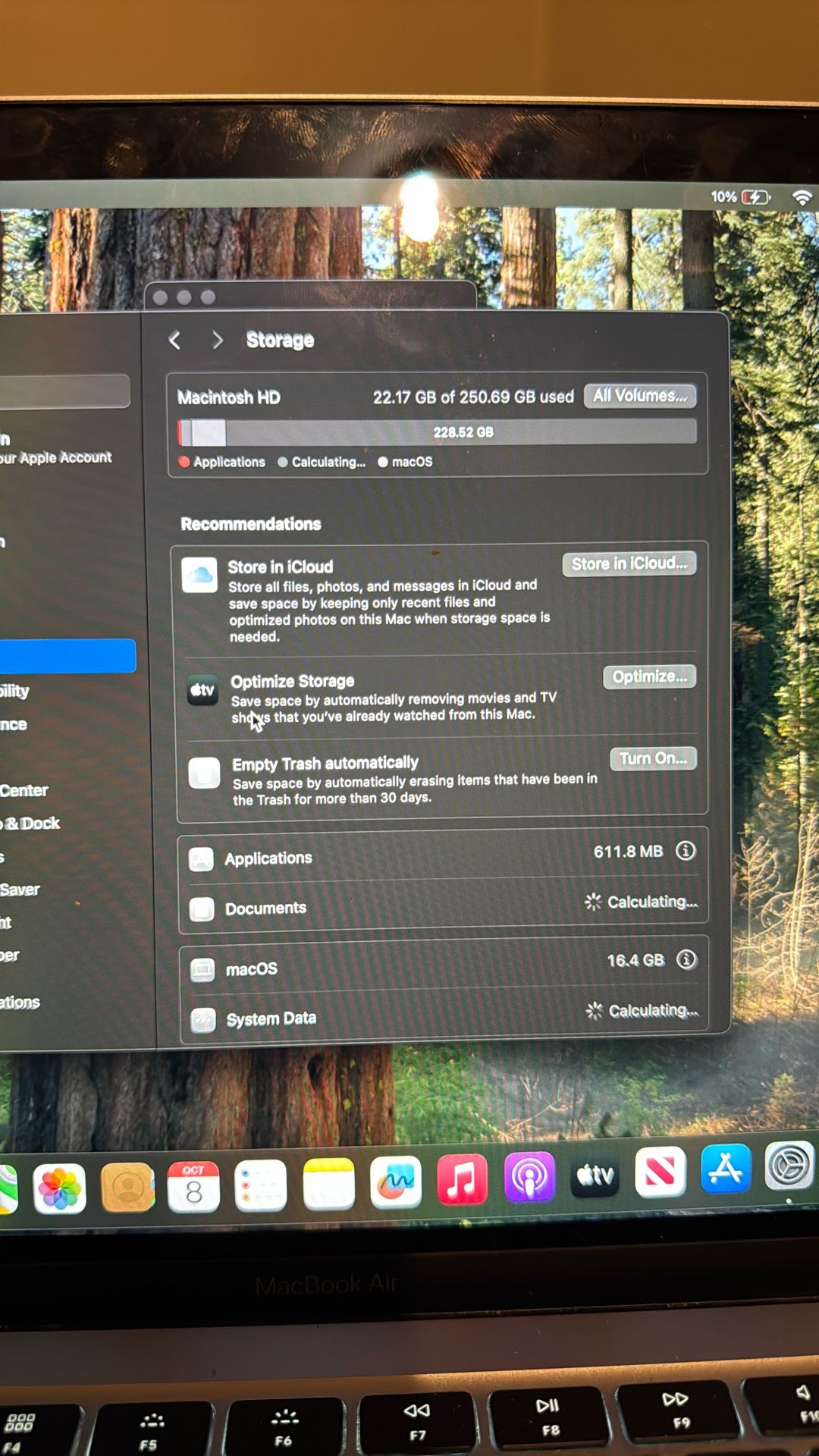The height and width of the screenshot is (1456, 819).
Task: Turn on Empty Trash automatically
Action: [652, 758]
